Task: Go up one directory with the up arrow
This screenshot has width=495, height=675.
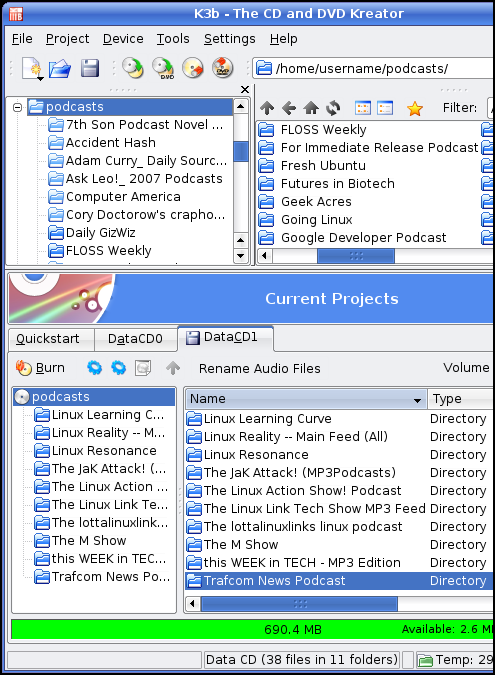Action: pyautogui.click(x=267, y=108)
